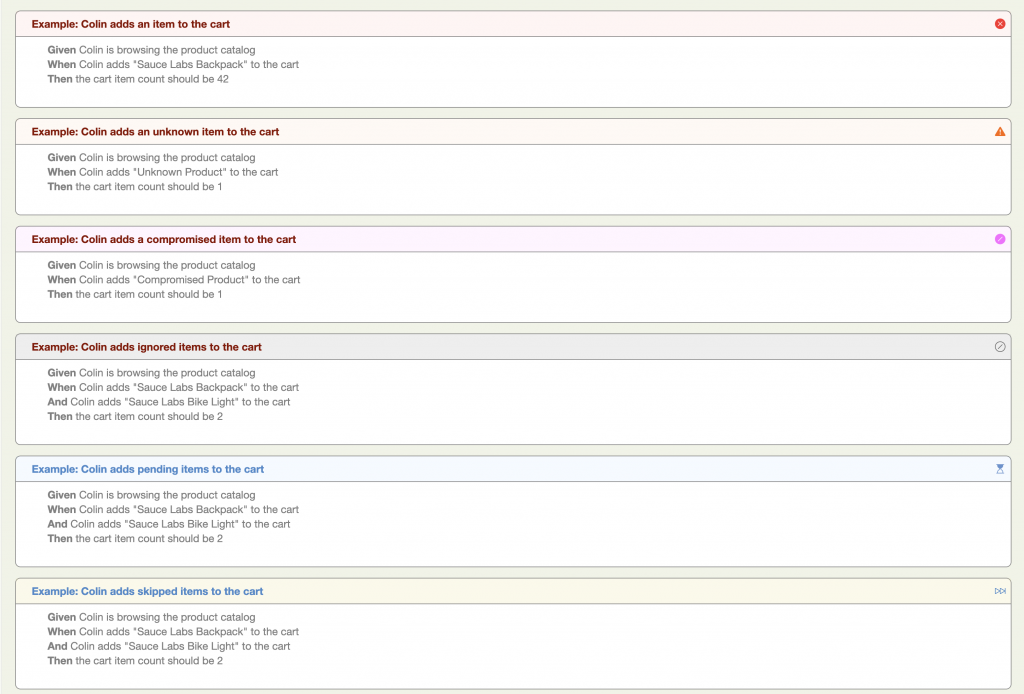Click the Given step in the failed example

coord(151,50)
